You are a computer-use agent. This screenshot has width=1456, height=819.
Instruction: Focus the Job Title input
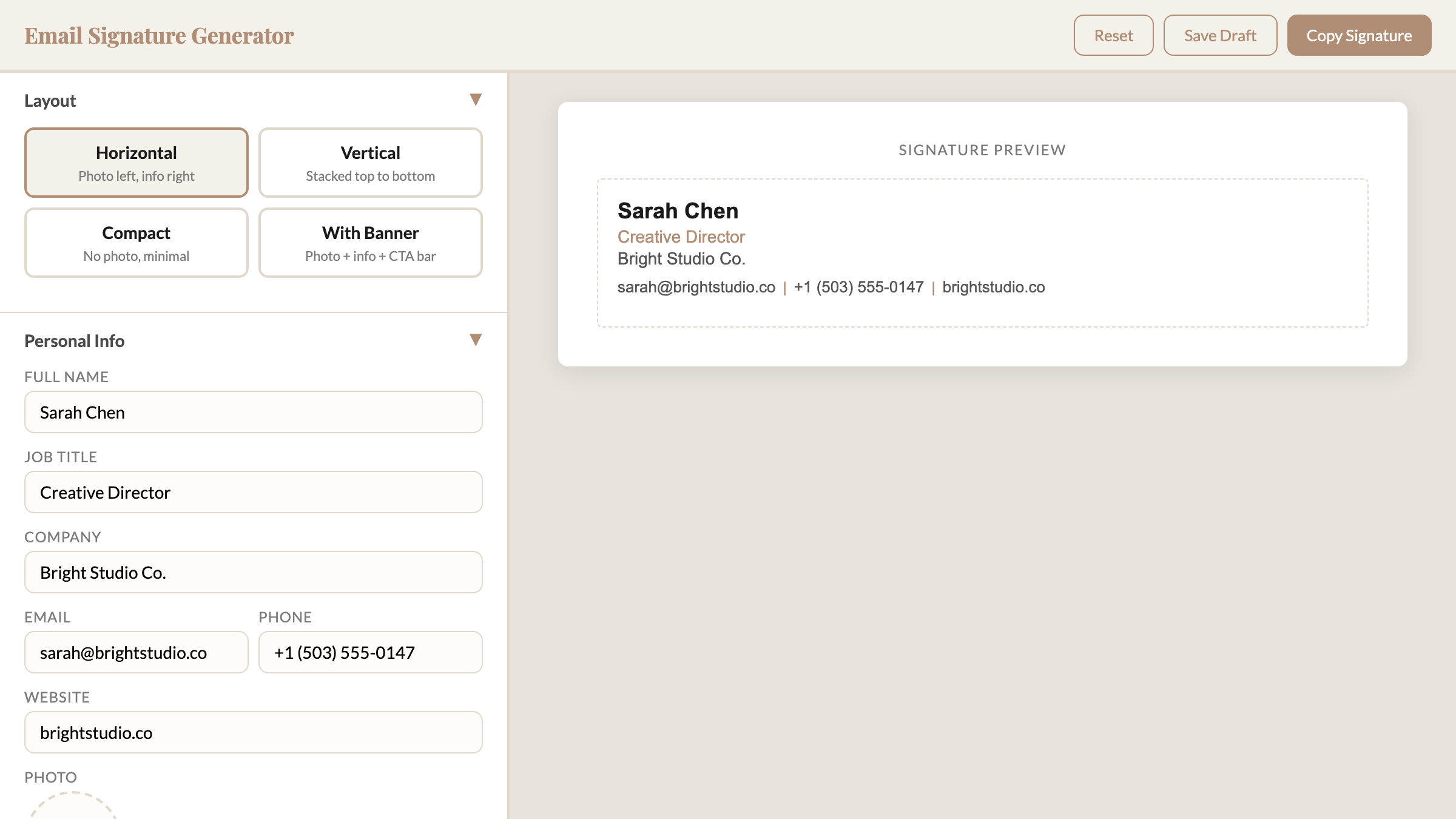tap(254, 492)
